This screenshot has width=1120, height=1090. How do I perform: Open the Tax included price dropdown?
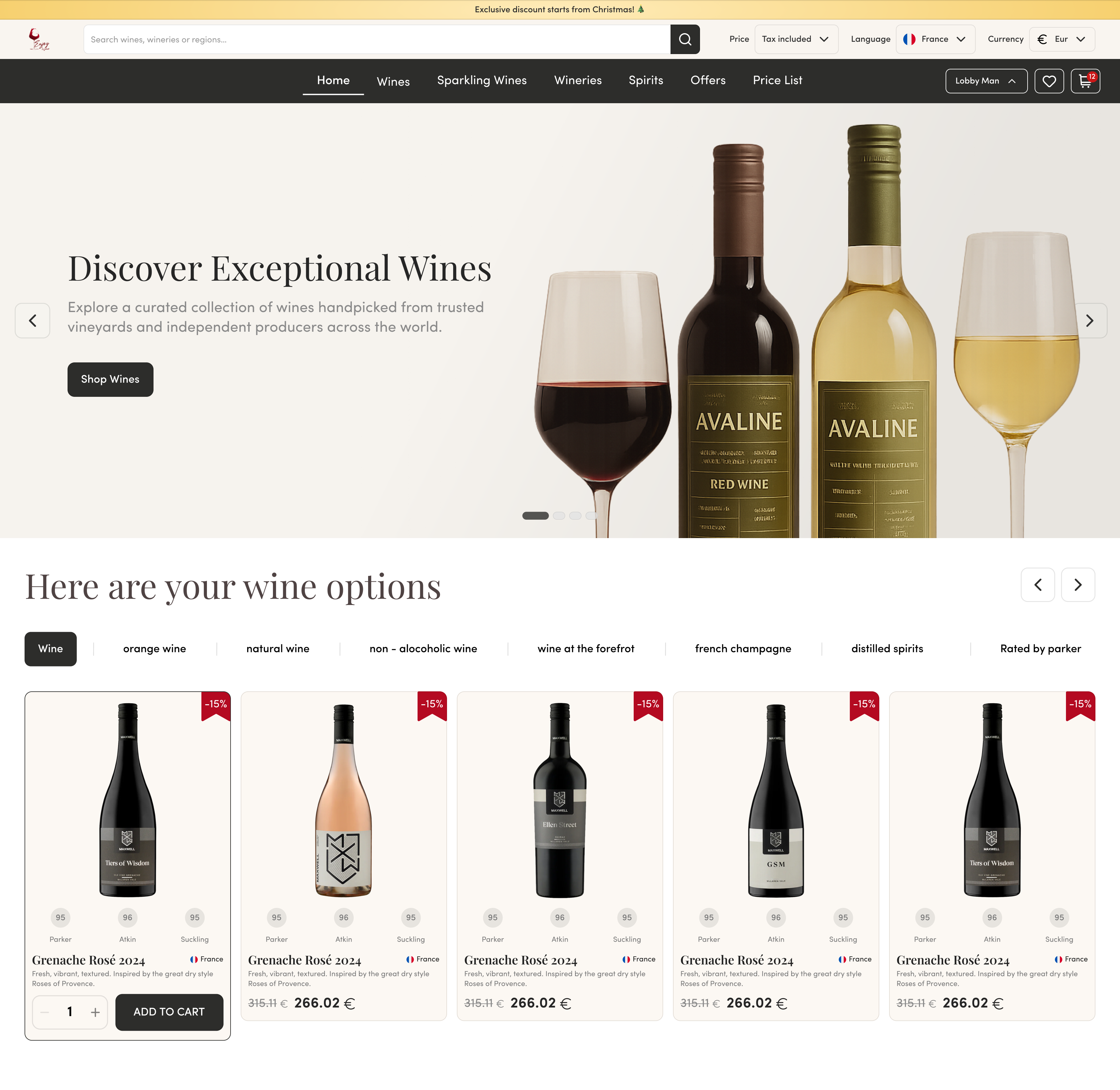point(796,40)
